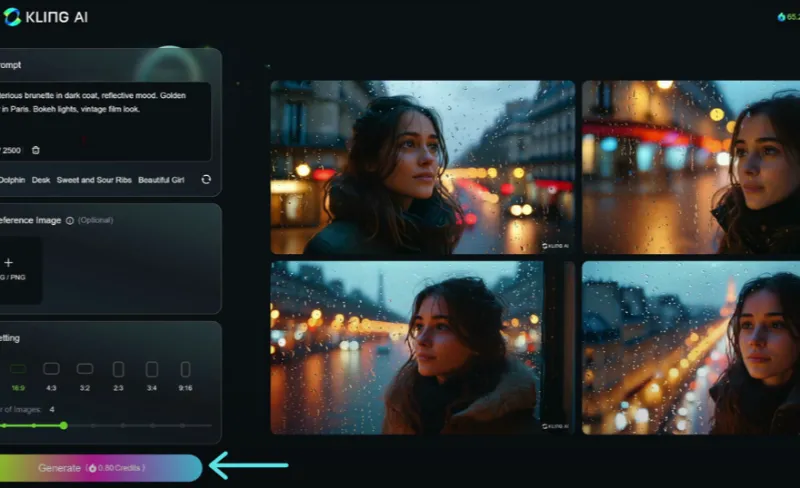This screenshot has width=800, height=488.
Task: Select the 4:3 aspect ratio
Action: coord(51,370)
